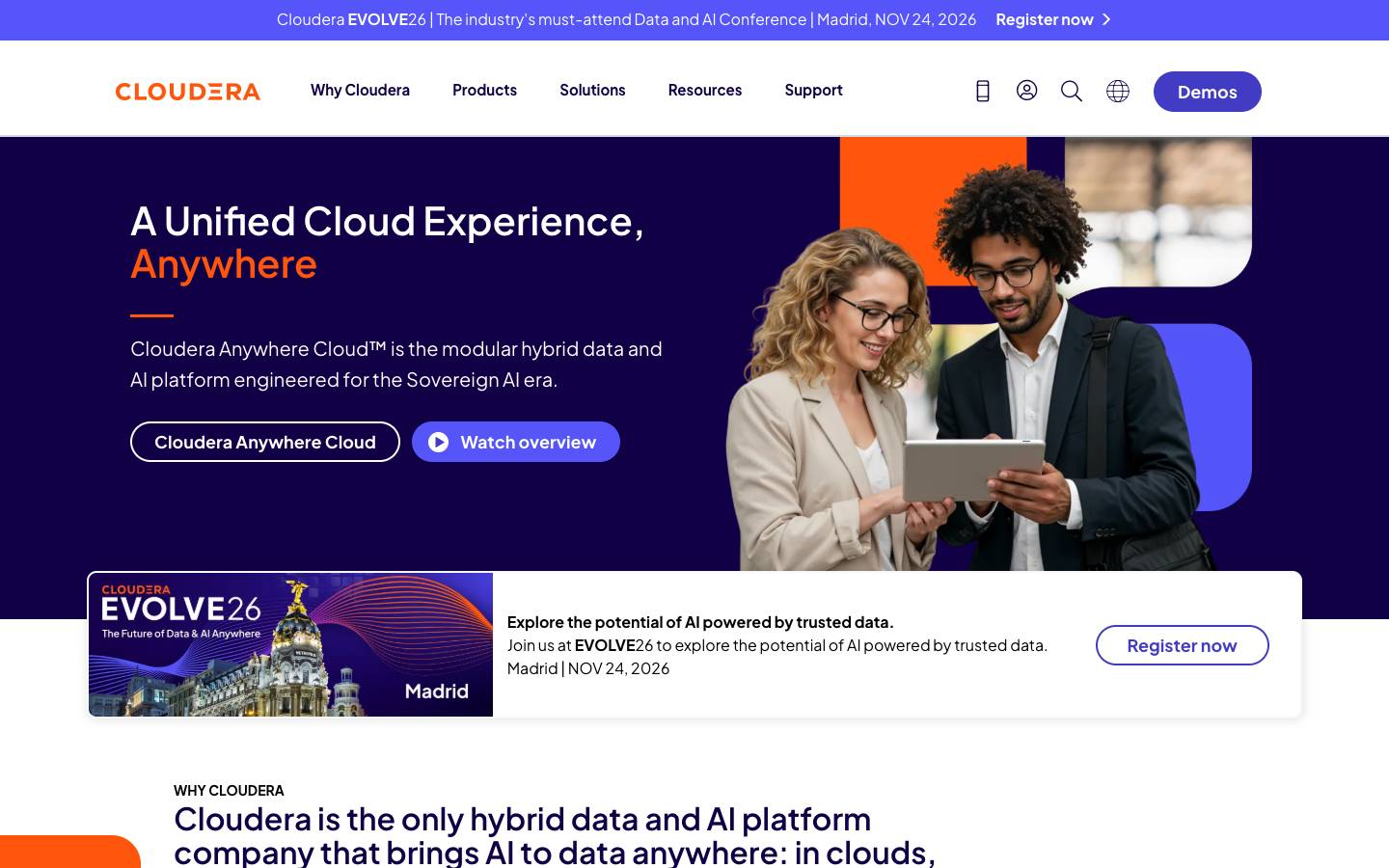Click the 'Join us at EVOLVE26' sentence

tap(777, 645)
